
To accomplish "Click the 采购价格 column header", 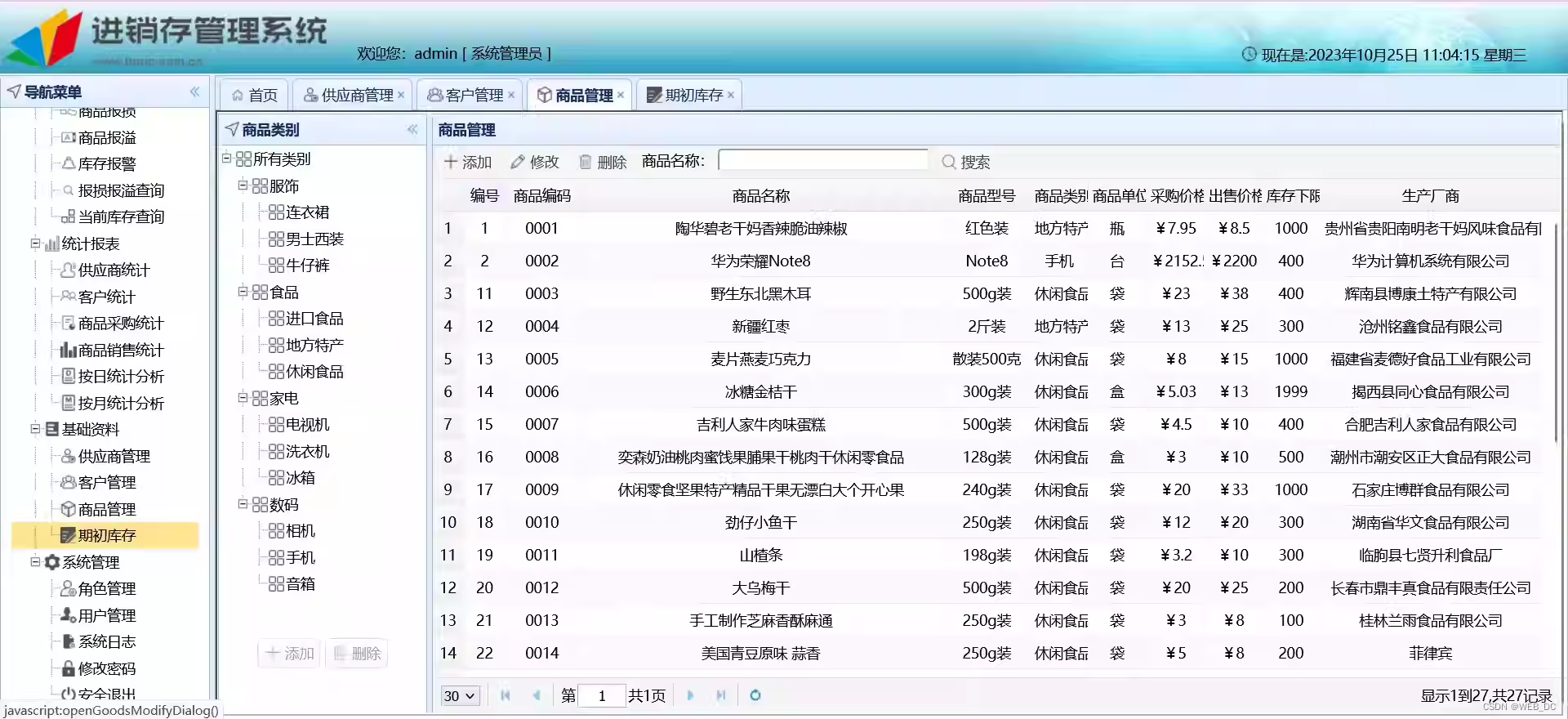I will [x=1176, y=196].
